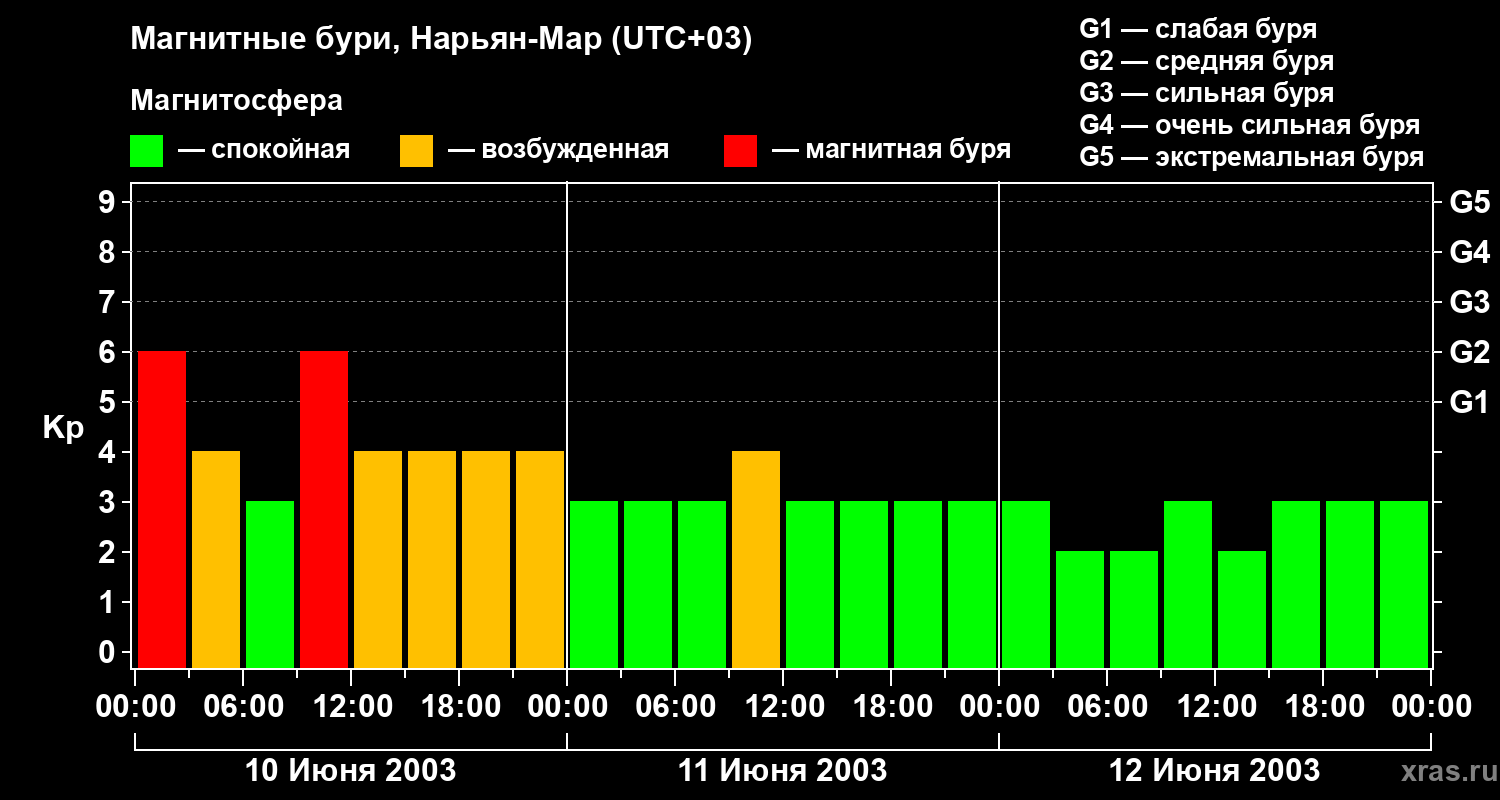The image size is (1500, 800).
Task: Click the '11 Июня 2003' date label
Action: click(x=783, y=771)
